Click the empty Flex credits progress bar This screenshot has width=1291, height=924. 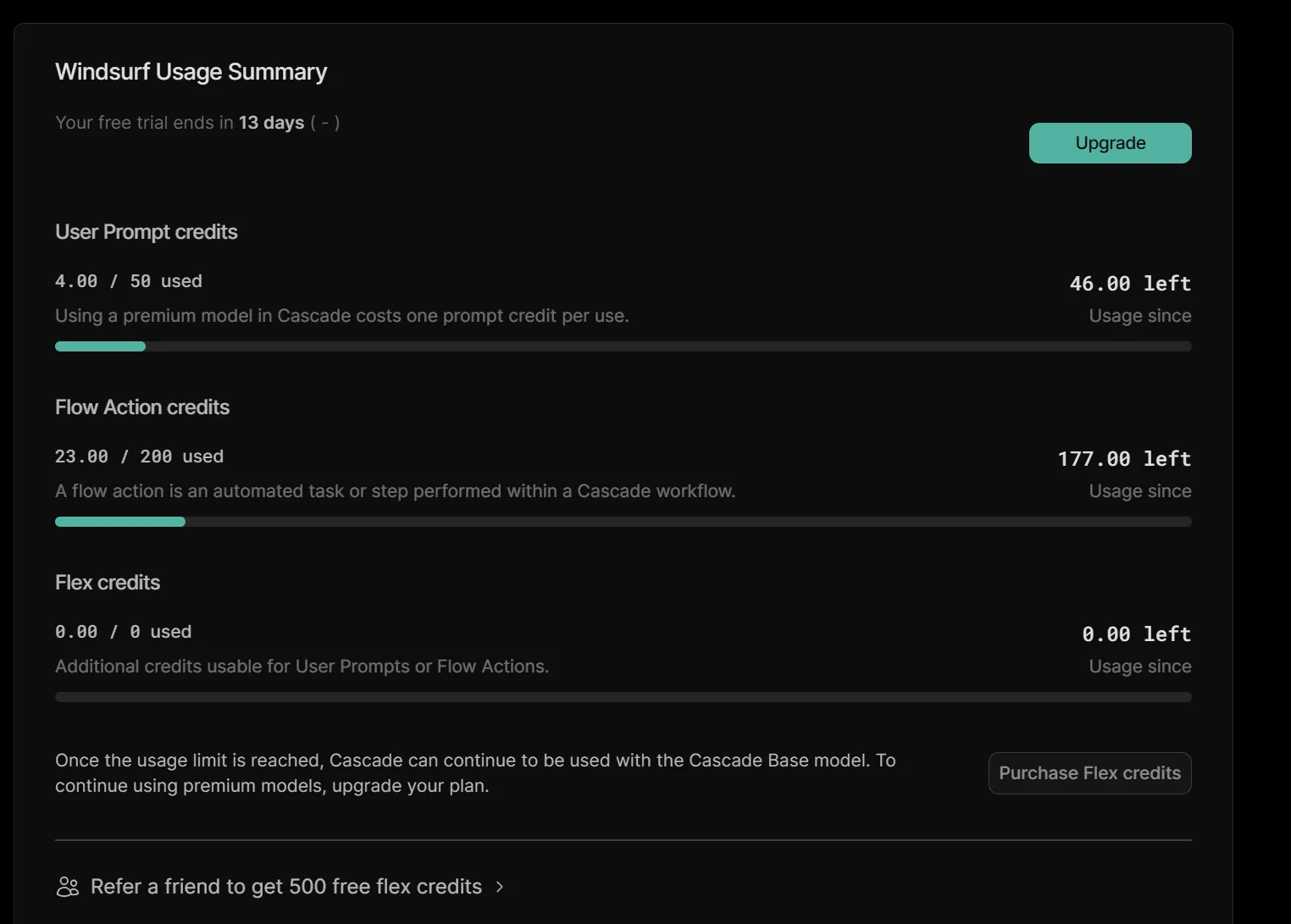pyautogui.click(x=623, y=697)
